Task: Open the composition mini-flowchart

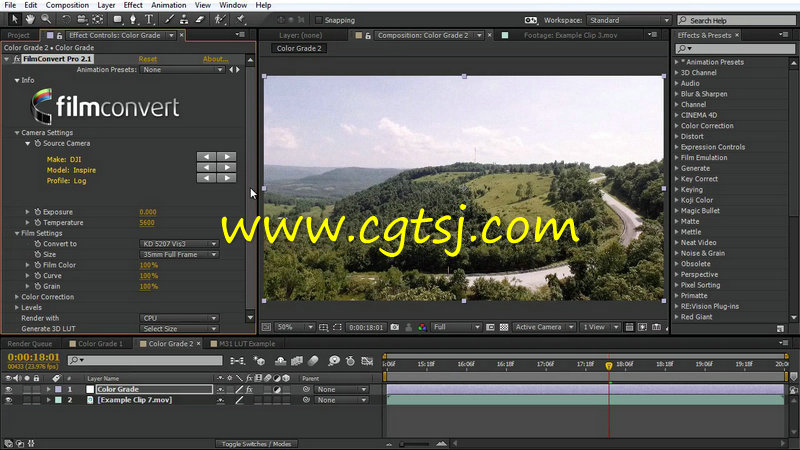Action: 237,361
